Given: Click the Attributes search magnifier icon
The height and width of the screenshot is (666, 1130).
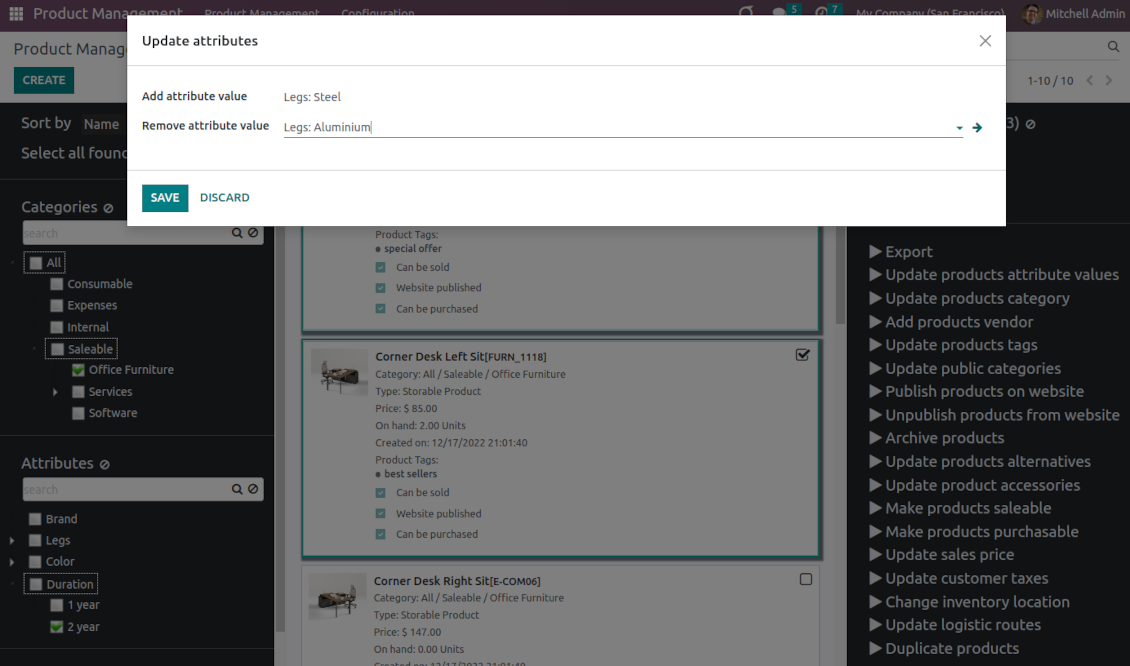Looking at the screenshot, I should click(x=236, y=489).
